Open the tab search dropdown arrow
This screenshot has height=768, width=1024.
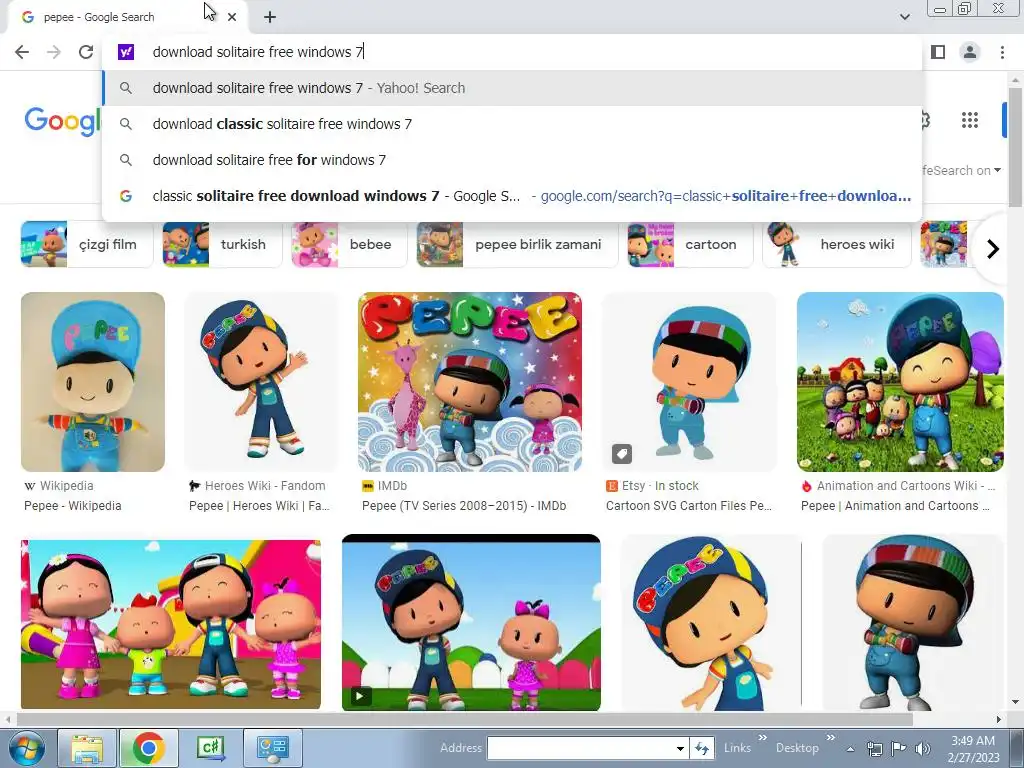point(904,17)
